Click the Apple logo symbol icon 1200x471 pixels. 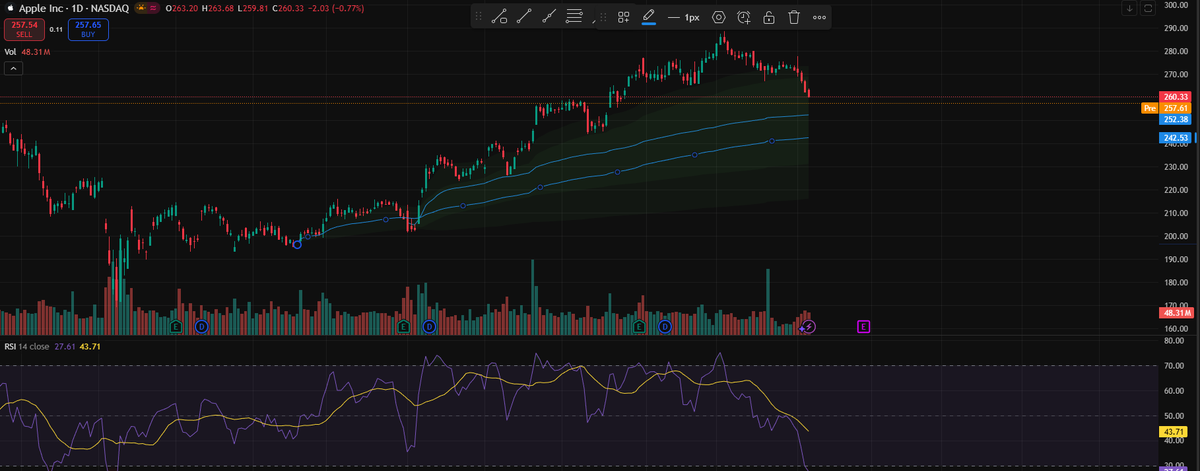9,8
